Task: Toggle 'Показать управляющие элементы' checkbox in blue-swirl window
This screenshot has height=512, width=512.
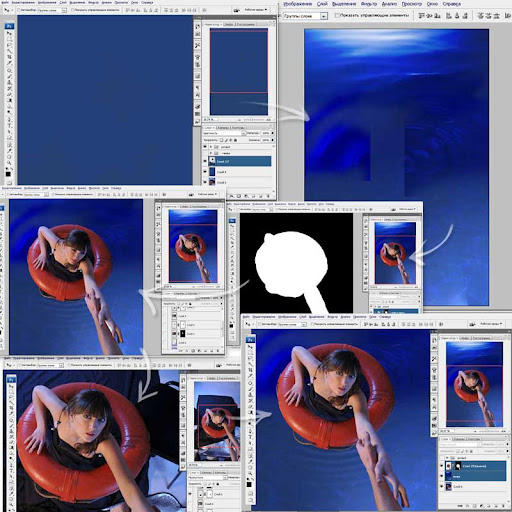Action: pyautogui.click(x=337, y=16)
